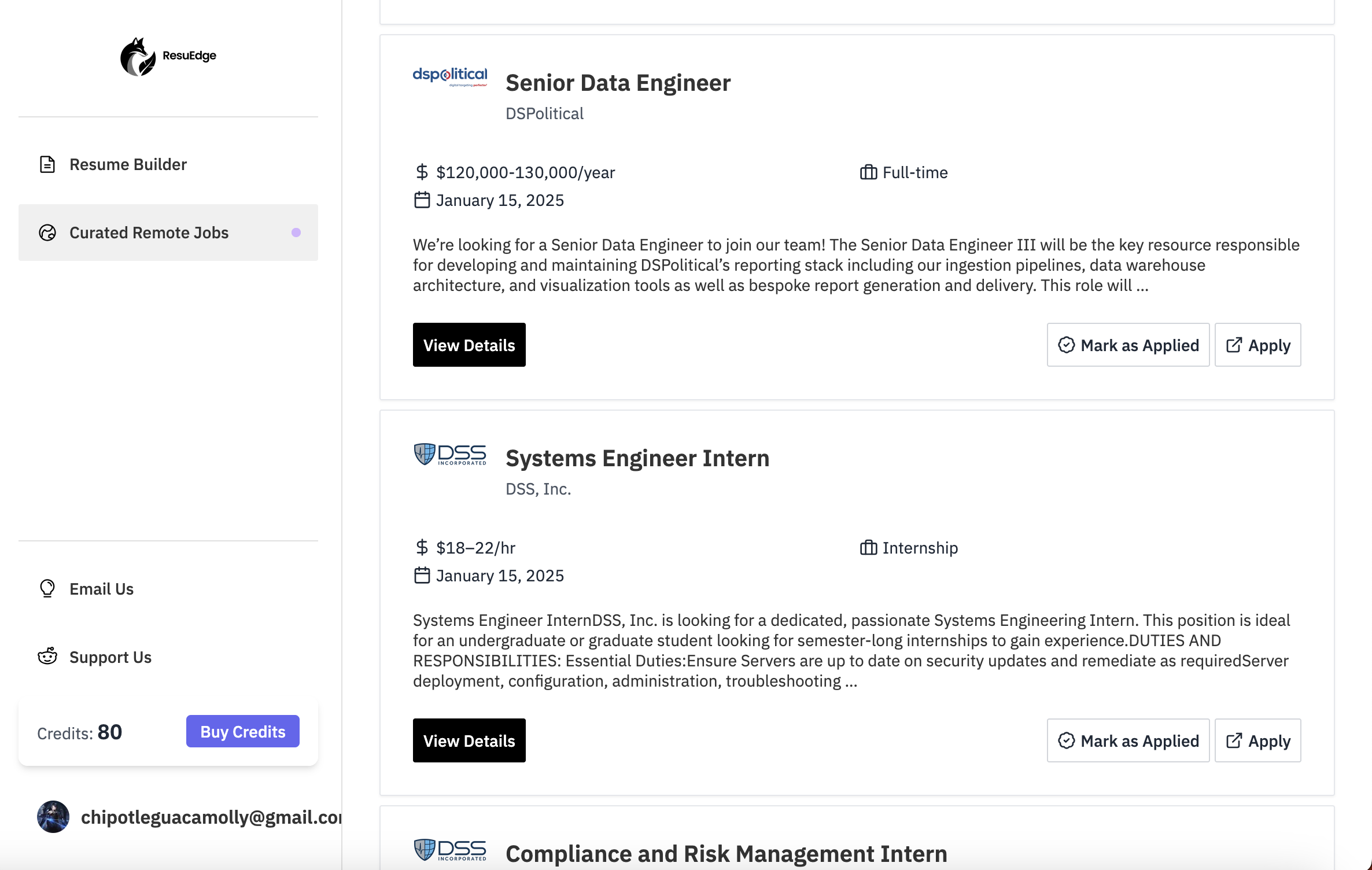Open the Email Us sidebar link
The width and height of the screenshot is (1372, 870).
pos(168,589)
